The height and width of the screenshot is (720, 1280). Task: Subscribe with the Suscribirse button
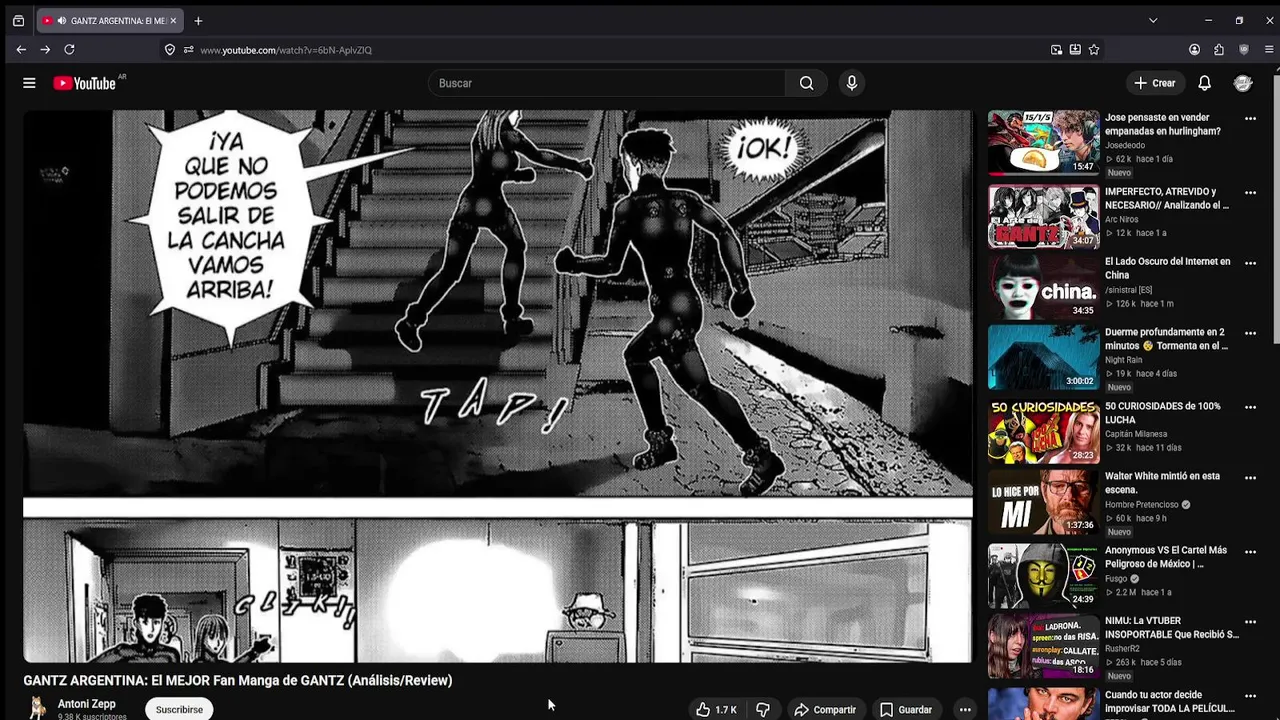coord(179,709)
